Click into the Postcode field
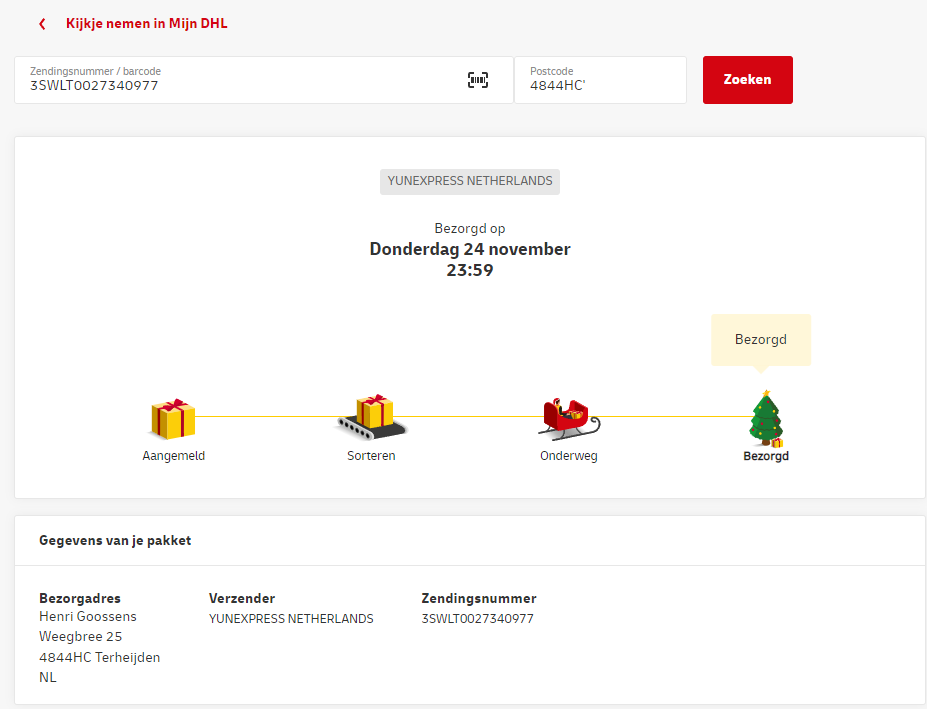927x709 pixels. click(x=600, y=85)
